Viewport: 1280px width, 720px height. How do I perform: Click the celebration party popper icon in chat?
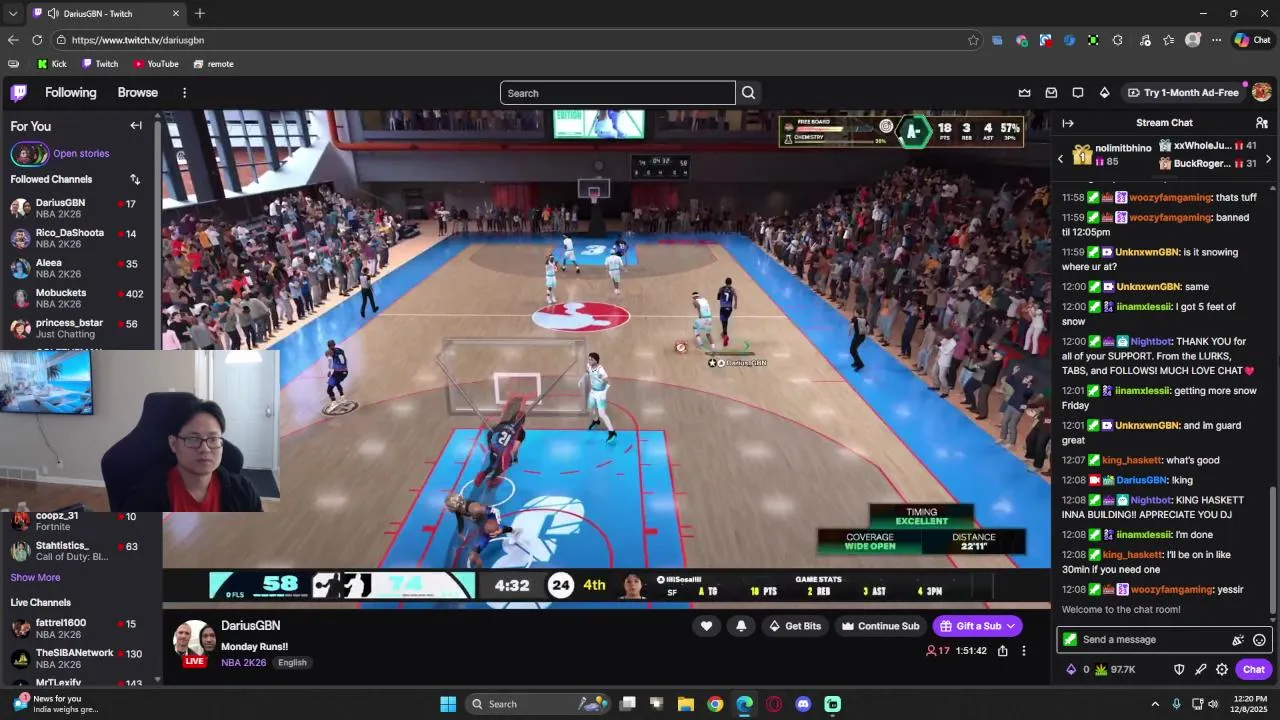(x=1238, y=640)
